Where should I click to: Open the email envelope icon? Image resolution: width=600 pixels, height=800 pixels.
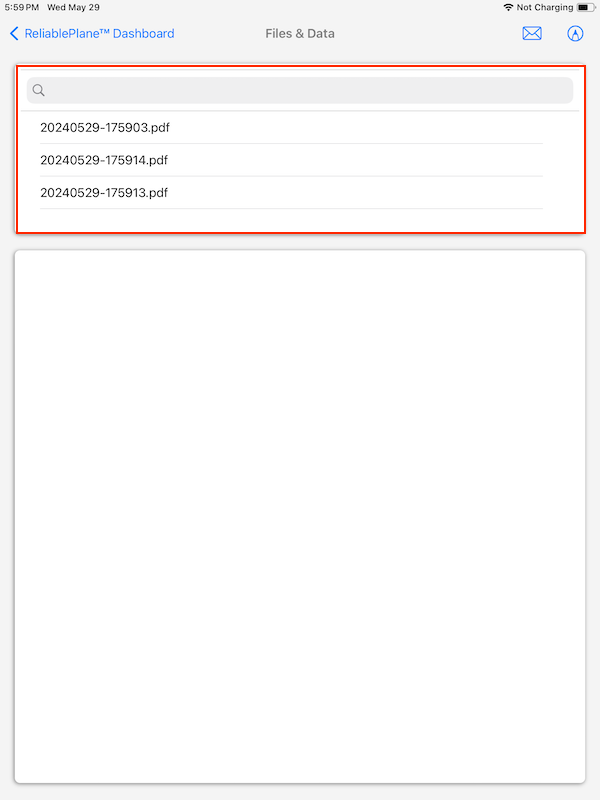coord(532,34)
